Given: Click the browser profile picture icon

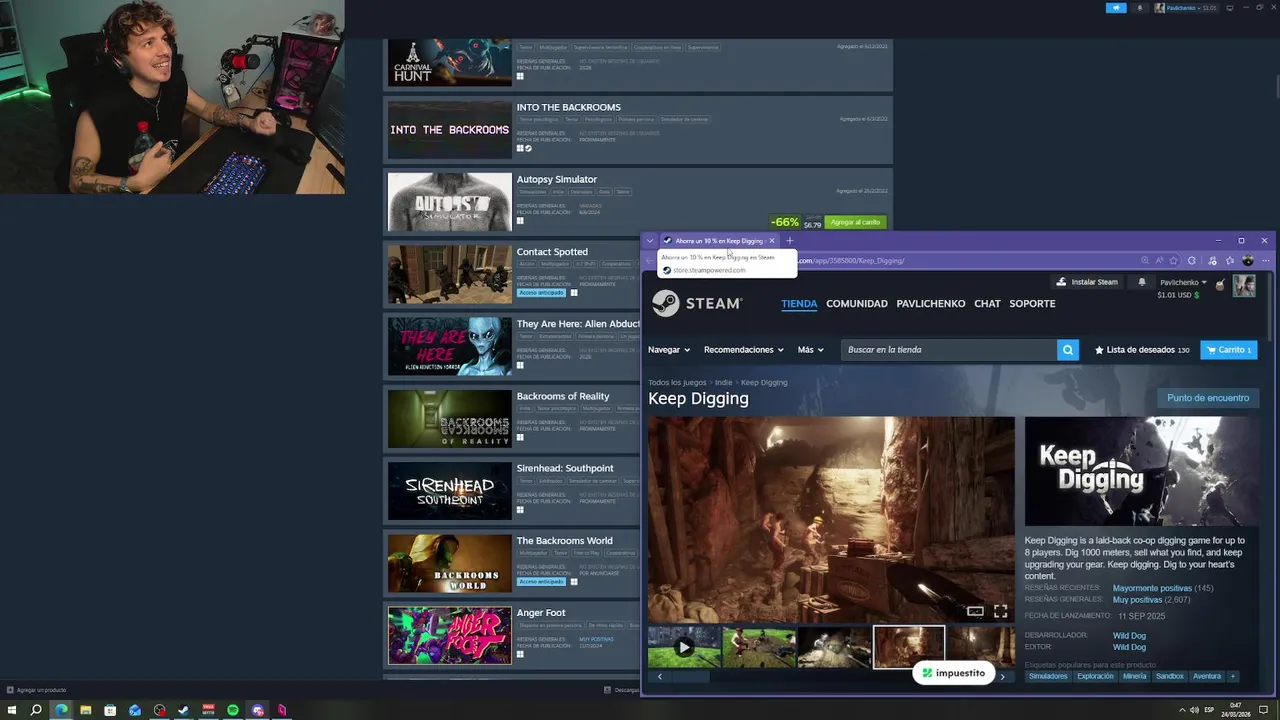Looking at the screenshot, I should click(1247, 261).
